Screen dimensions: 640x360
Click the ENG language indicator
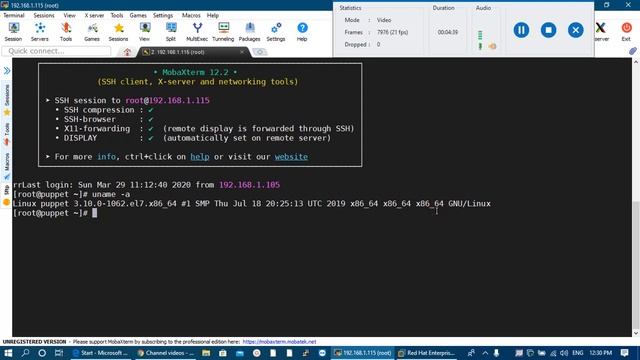[x=578, y=353]
